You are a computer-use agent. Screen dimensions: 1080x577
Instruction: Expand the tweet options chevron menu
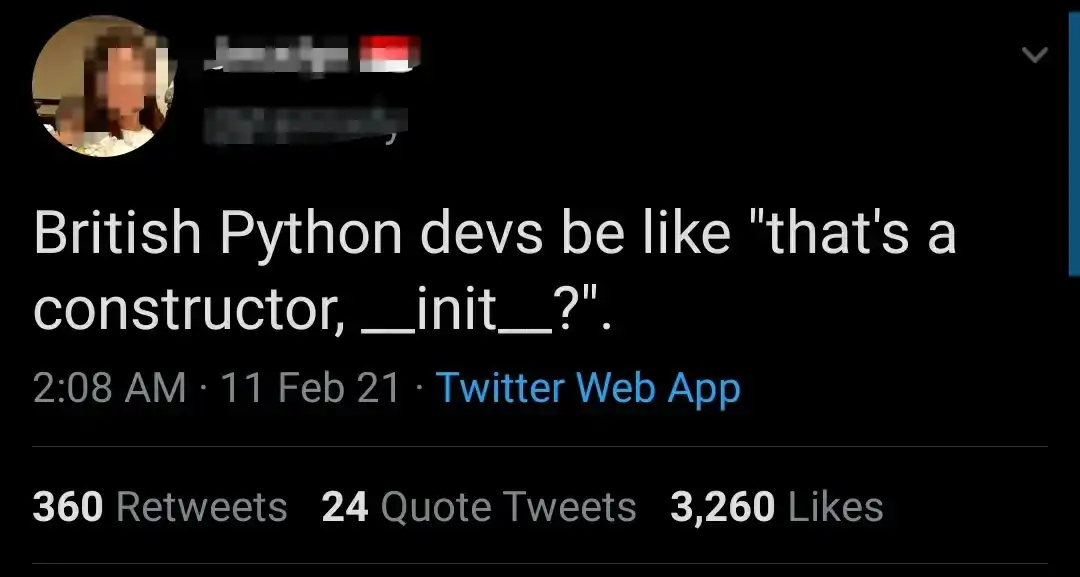pyautogui.click(x=1035, y=56)
